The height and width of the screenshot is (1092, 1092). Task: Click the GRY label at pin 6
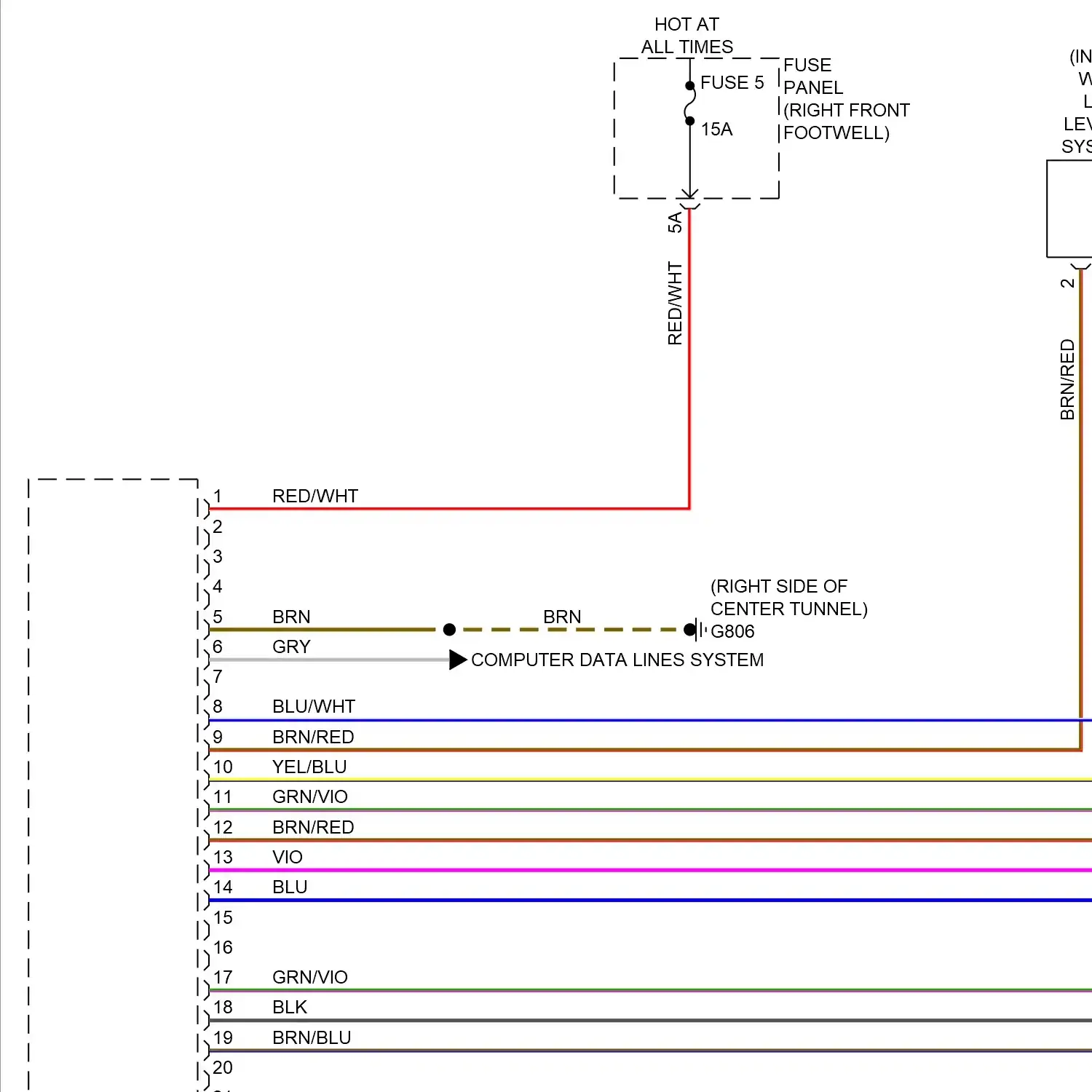(x=291, y=647)
